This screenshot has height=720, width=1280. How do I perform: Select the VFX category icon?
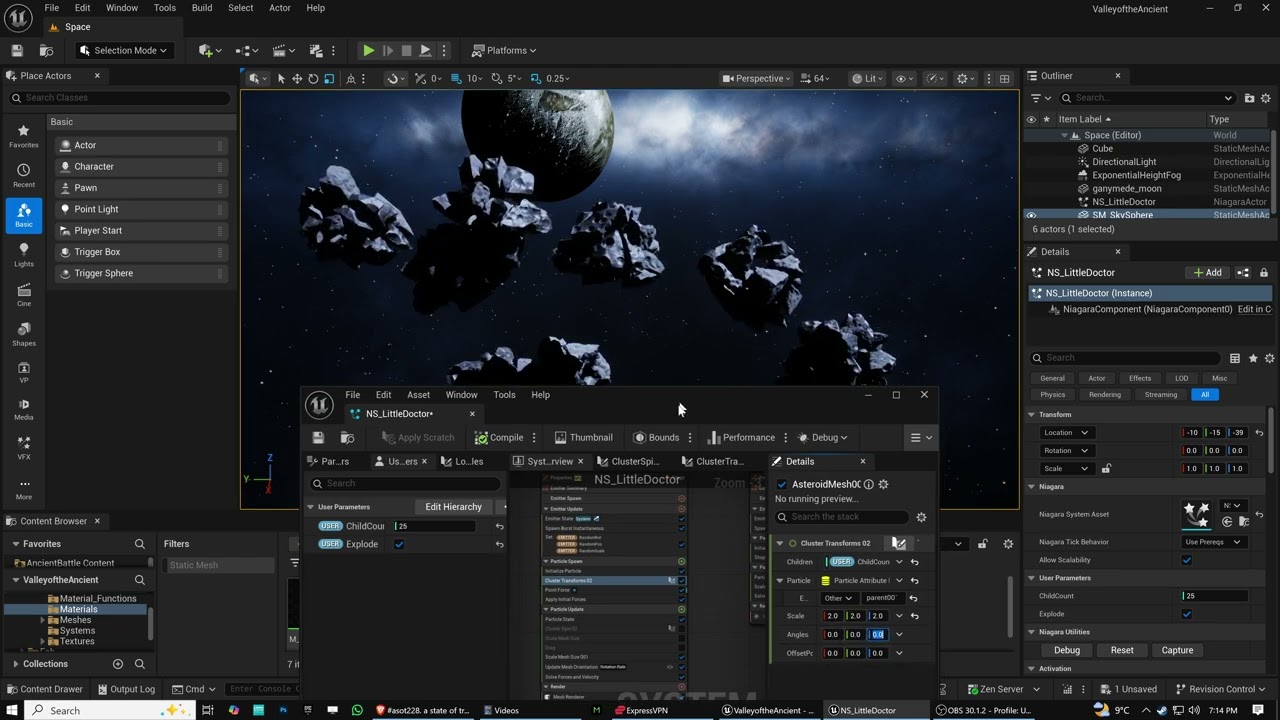pos(23,448)
